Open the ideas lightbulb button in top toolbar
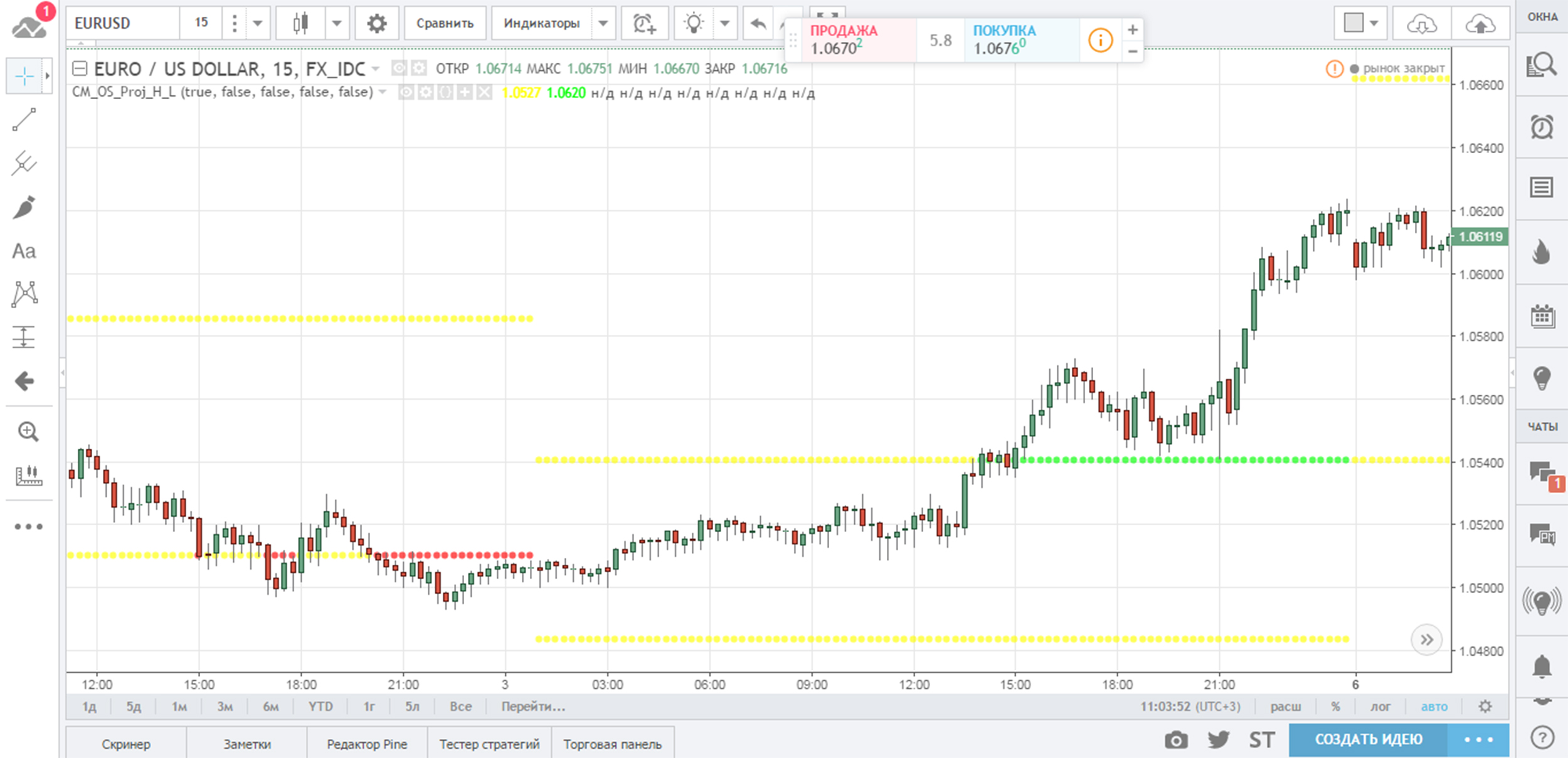The width and height of the screenshot is (1568, 758). tap(694, 24)
